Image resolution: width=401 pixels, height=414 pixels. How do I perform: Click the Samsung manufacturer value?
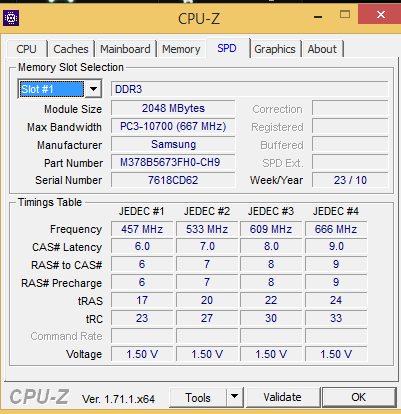coord(173,144)
